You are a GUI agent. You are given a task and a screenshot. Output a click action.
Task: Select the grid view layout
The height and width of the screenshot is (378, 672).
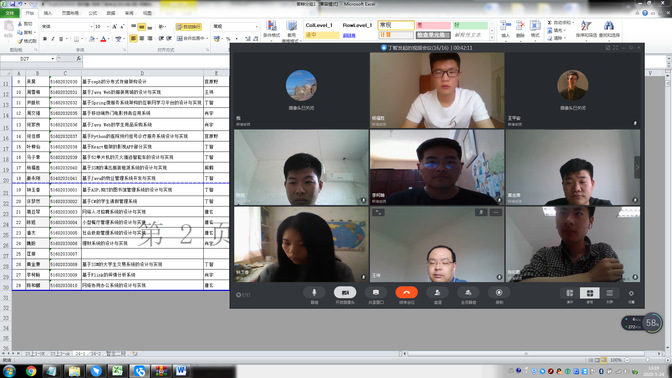[x=590, y=293]
